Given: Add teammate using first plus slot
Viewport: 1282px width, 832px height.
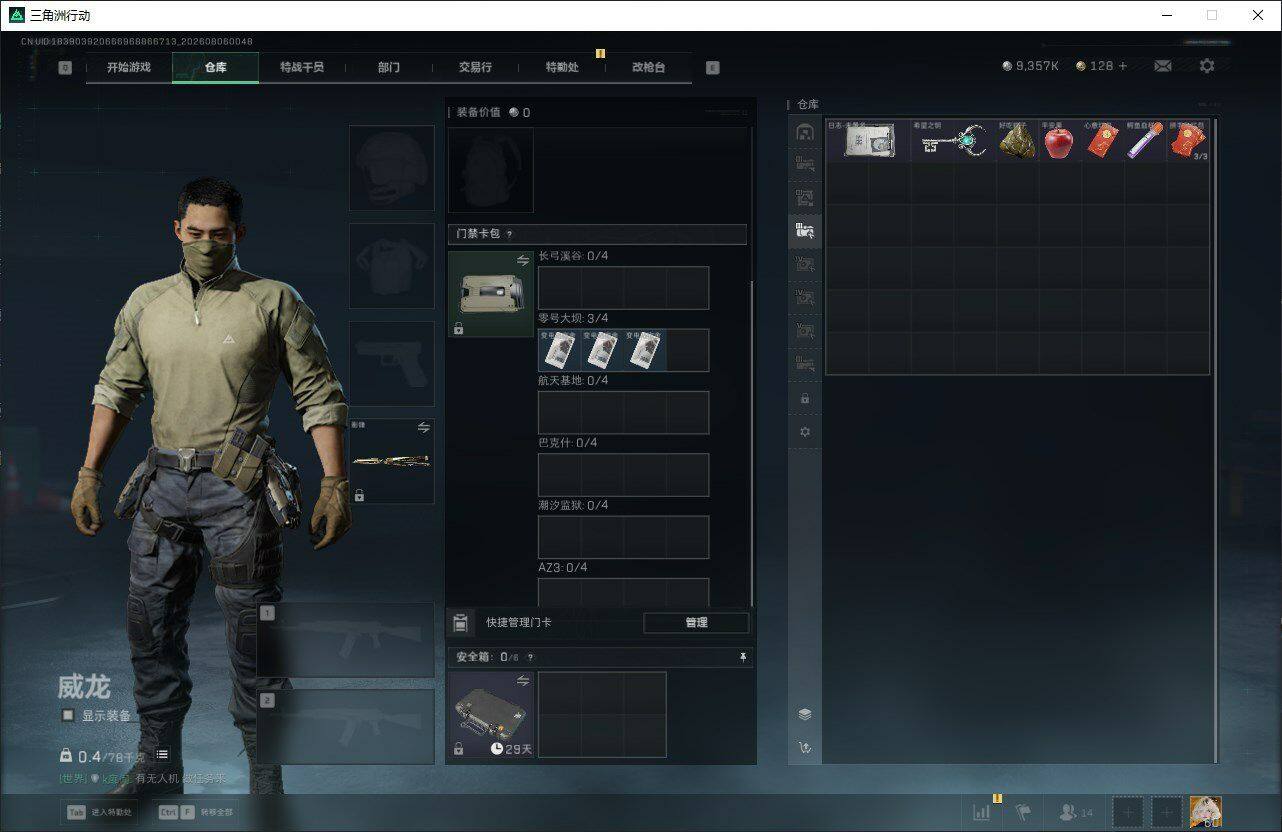Looking at the screenshot, I should point(1128,812).
